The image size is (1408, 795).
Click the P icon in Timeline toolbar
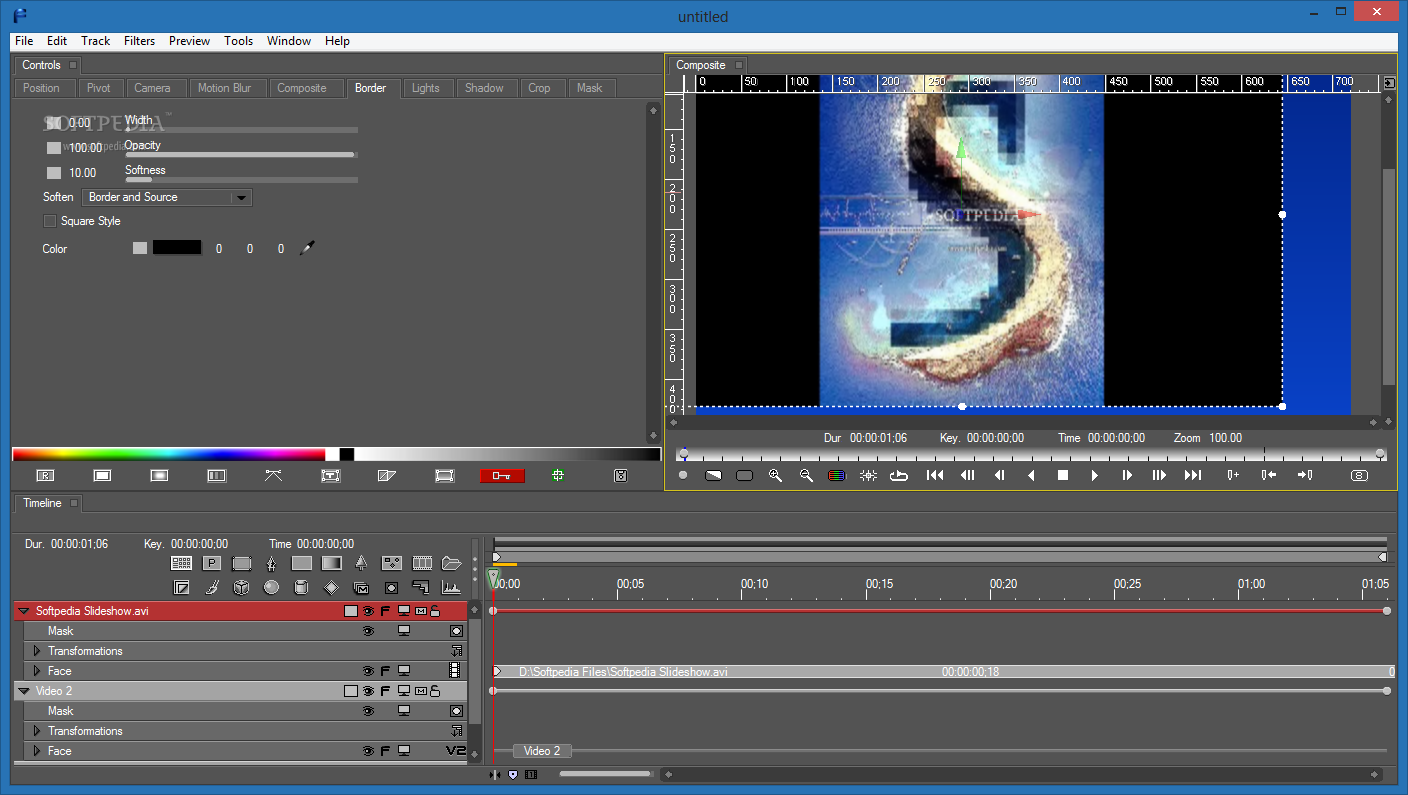[211, 563]
